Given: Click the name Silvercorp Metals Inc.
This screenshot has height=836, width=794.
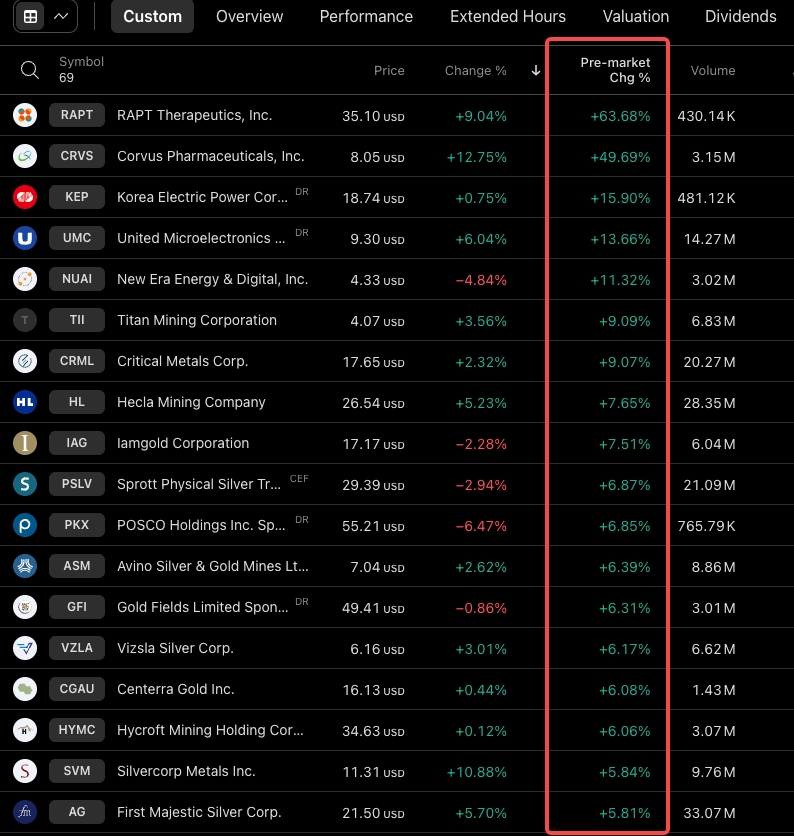Looking at the screenshot, I should 186,771.
